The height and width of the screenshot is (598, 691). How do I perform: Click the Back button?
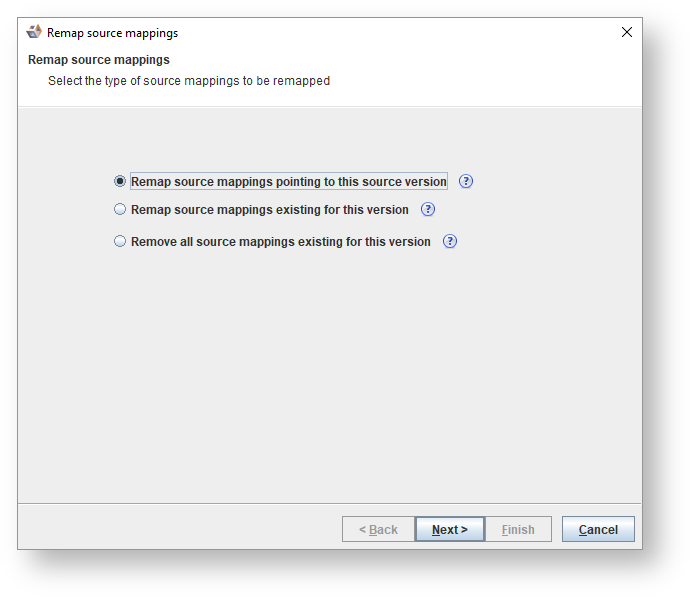(x=378, y=530)
